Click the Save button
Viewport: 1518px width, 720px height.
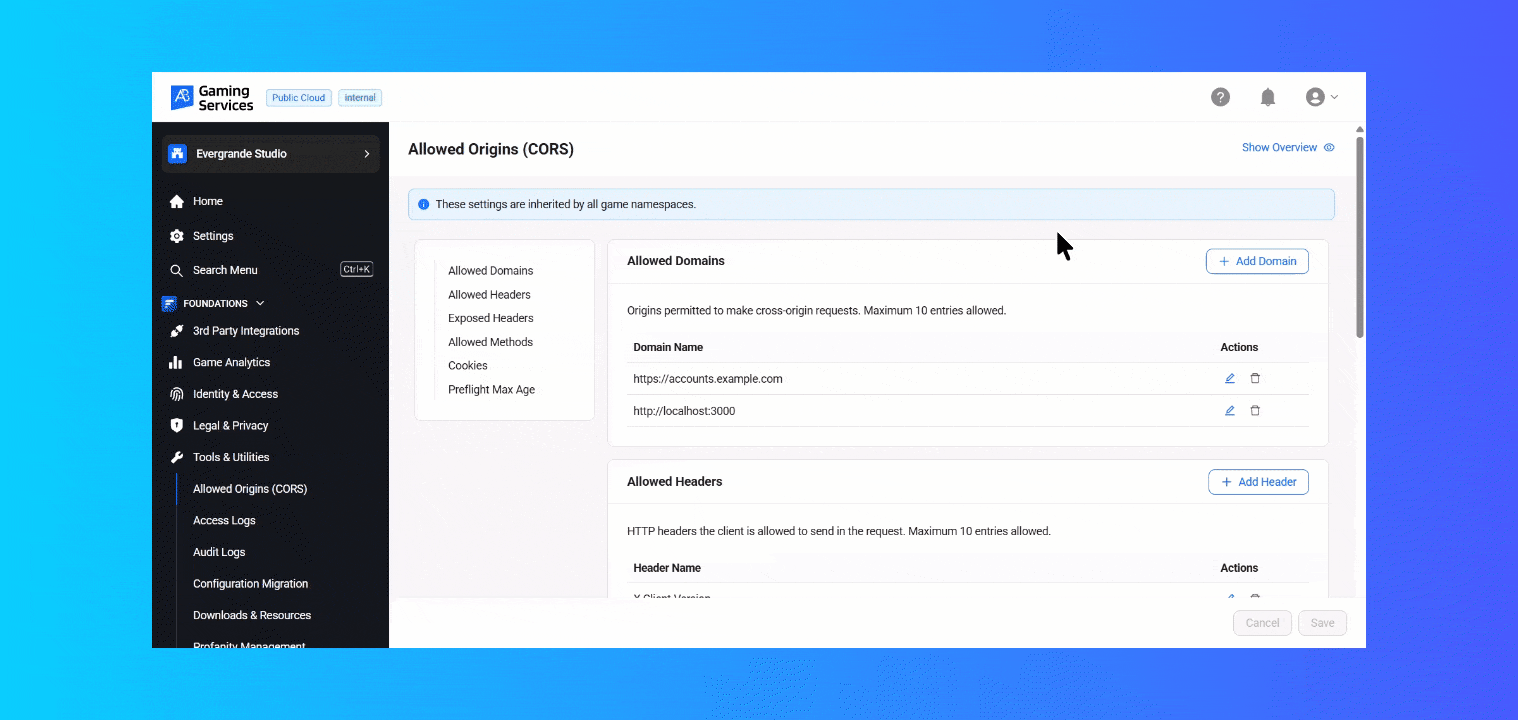click(1322, 623)
